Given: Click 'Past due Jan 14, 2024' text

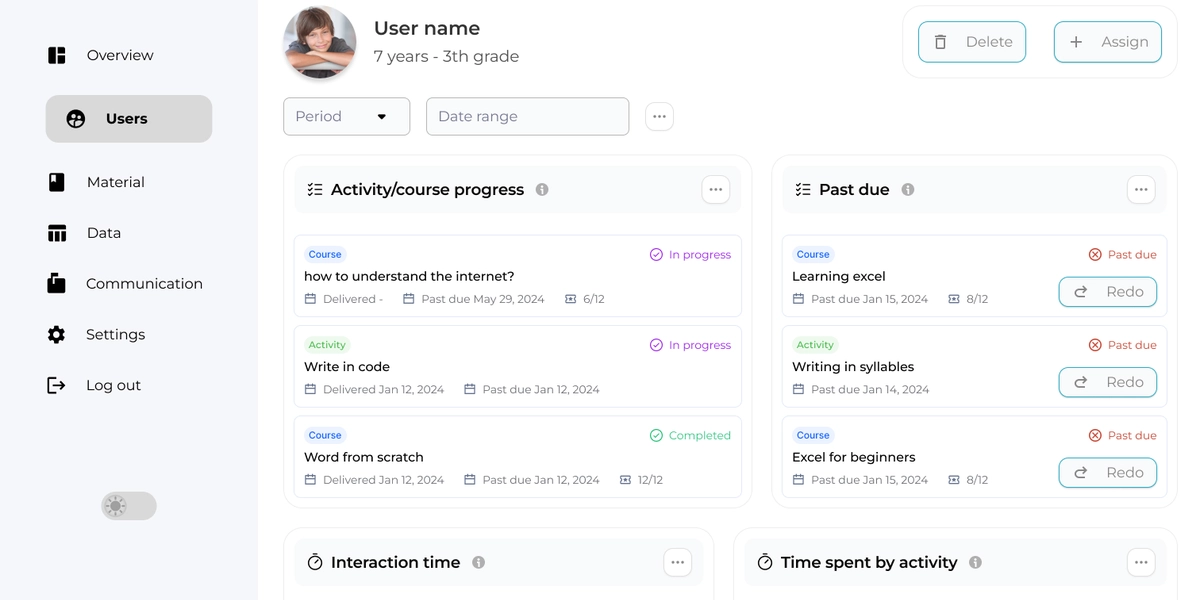Looking at the screenshot, I should pos(870,389).
